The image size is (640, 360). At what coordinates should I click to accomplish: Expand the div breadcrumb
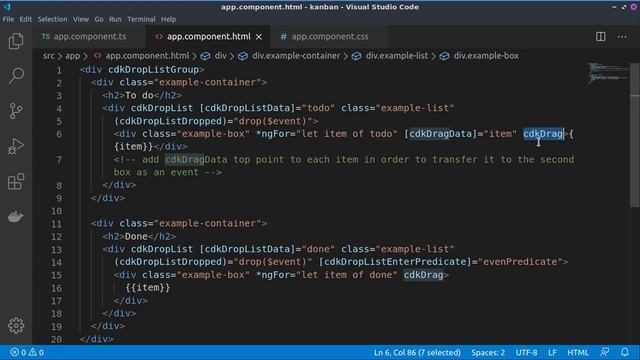[x=214, y=56]
